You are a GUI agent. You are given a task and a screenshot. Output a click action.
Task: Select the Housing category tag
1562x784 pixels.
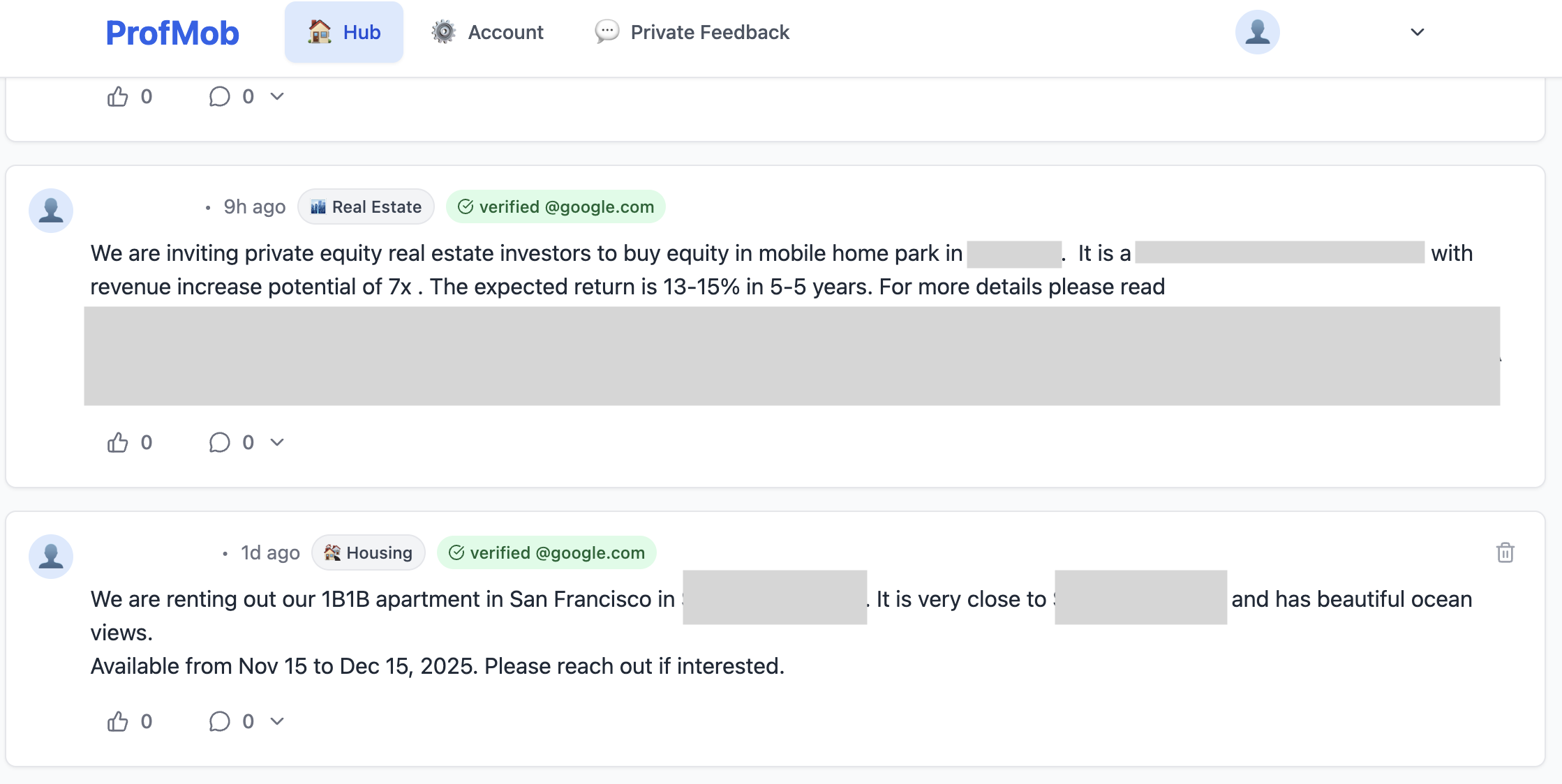(x=369, y=553)
